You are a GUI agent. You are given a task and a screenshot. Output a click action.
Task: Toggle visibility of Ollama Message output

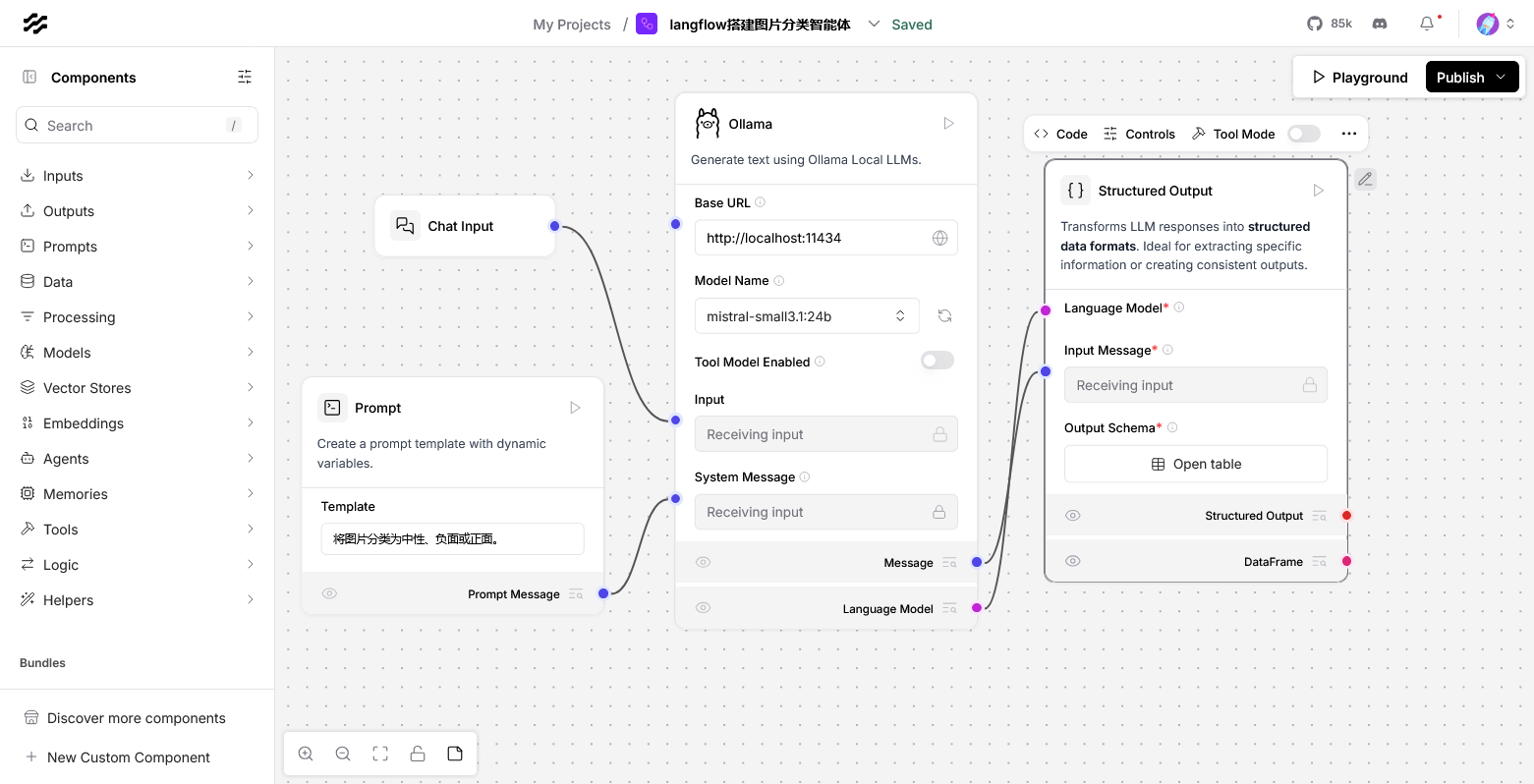(x=704, y=563)
